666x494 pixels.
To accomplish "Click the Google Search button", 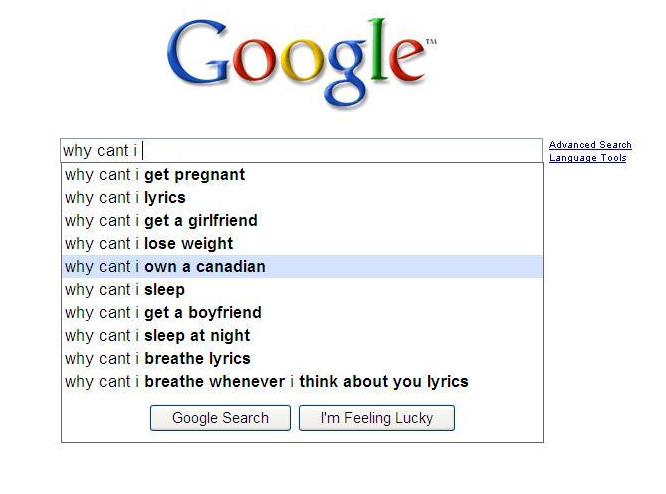I will click(220, 418).
